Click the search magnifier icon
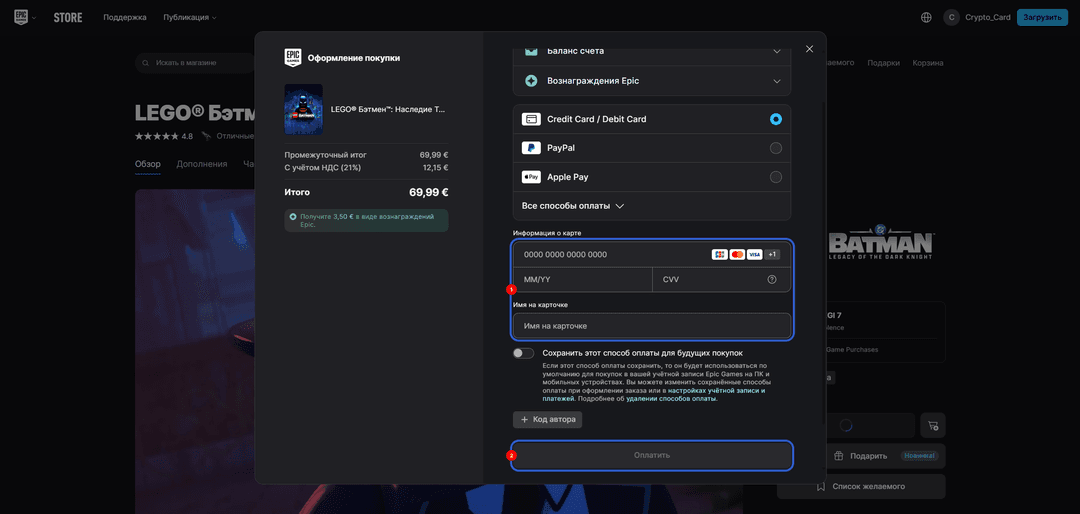The image size is (1080, 514). (x=146, y=63)
